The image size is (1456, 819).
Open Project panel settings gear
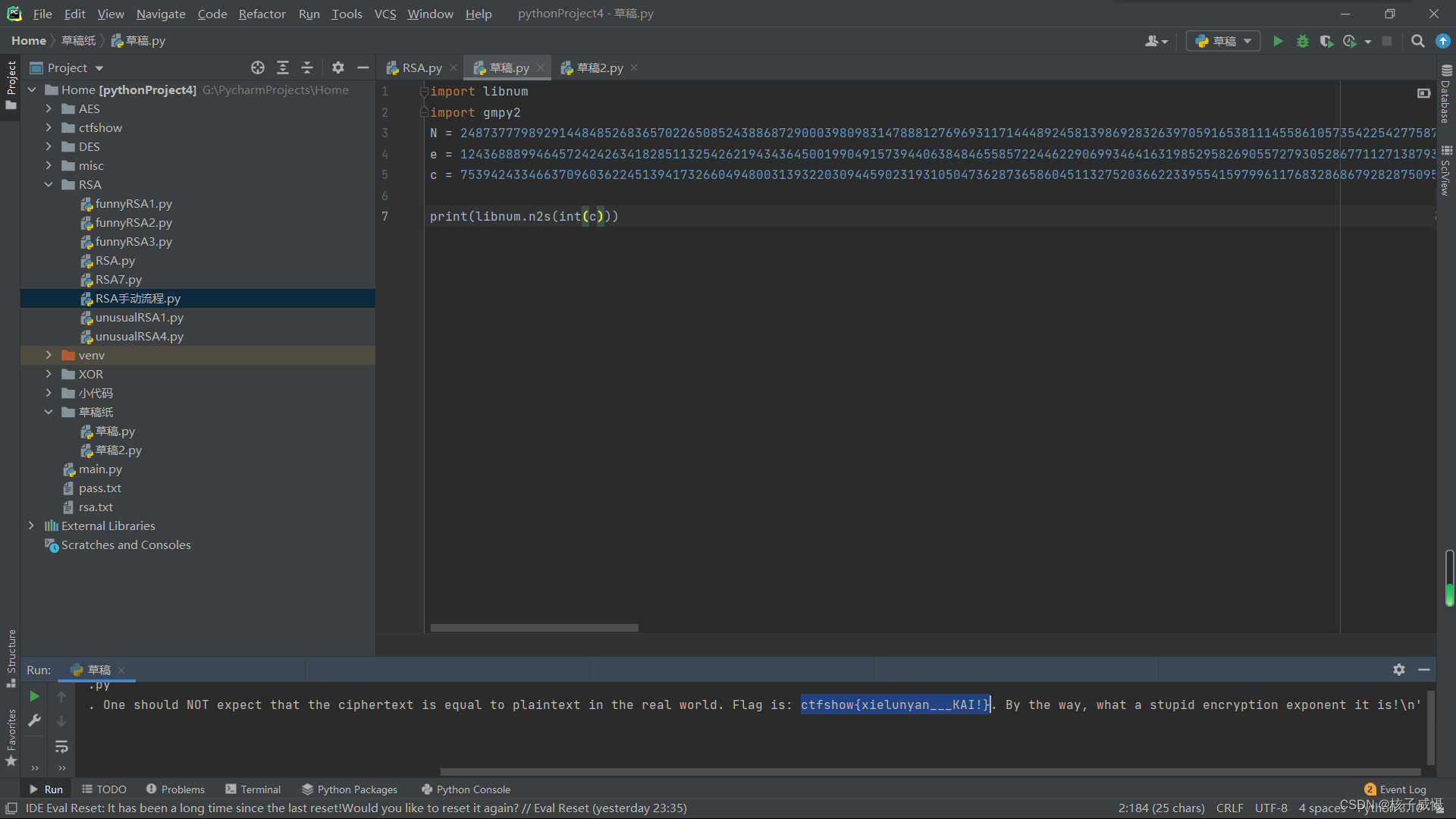point(338,67)
